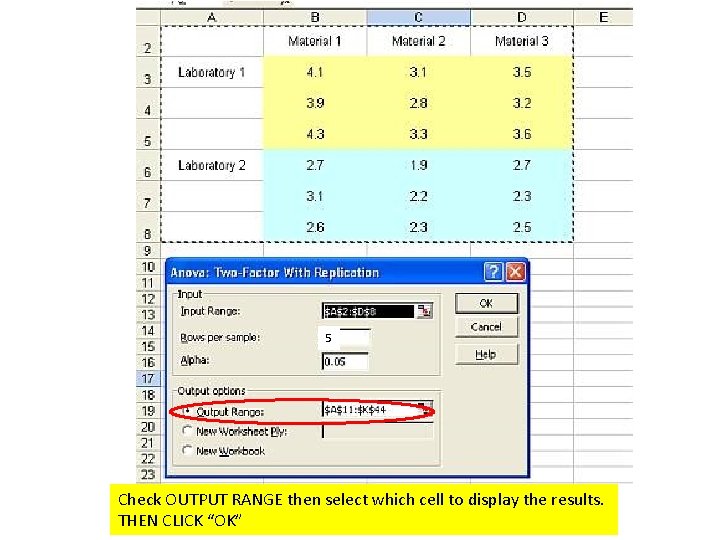Click cell with value 3.3

[x=418, y=134]
